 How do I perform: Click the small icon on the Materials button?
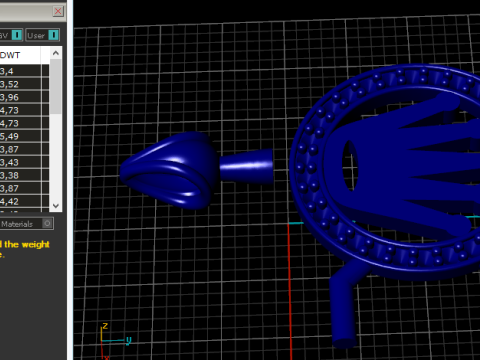[47, 223]
